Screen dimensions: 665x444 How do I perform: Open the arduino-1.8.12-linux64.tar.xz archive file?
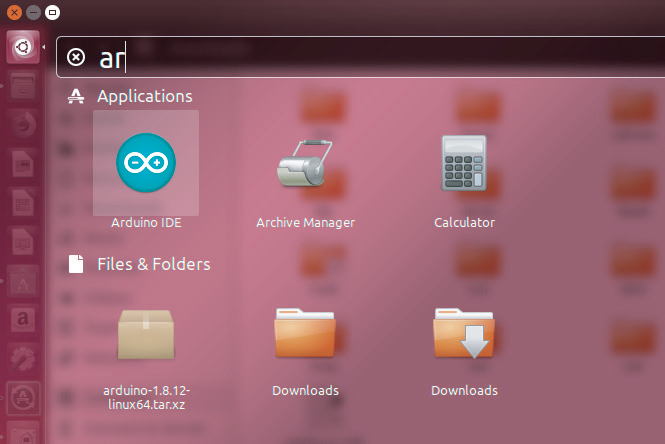146,335
